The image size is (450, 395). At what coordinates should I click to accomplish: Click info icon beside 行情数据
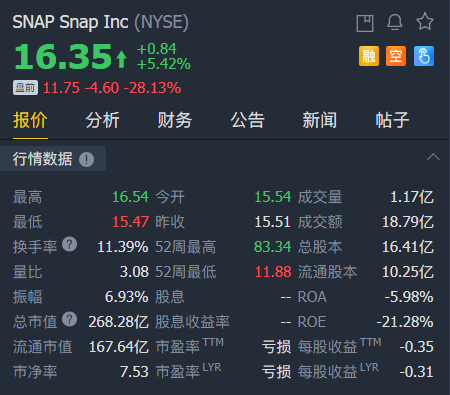[x=86, y=159]
